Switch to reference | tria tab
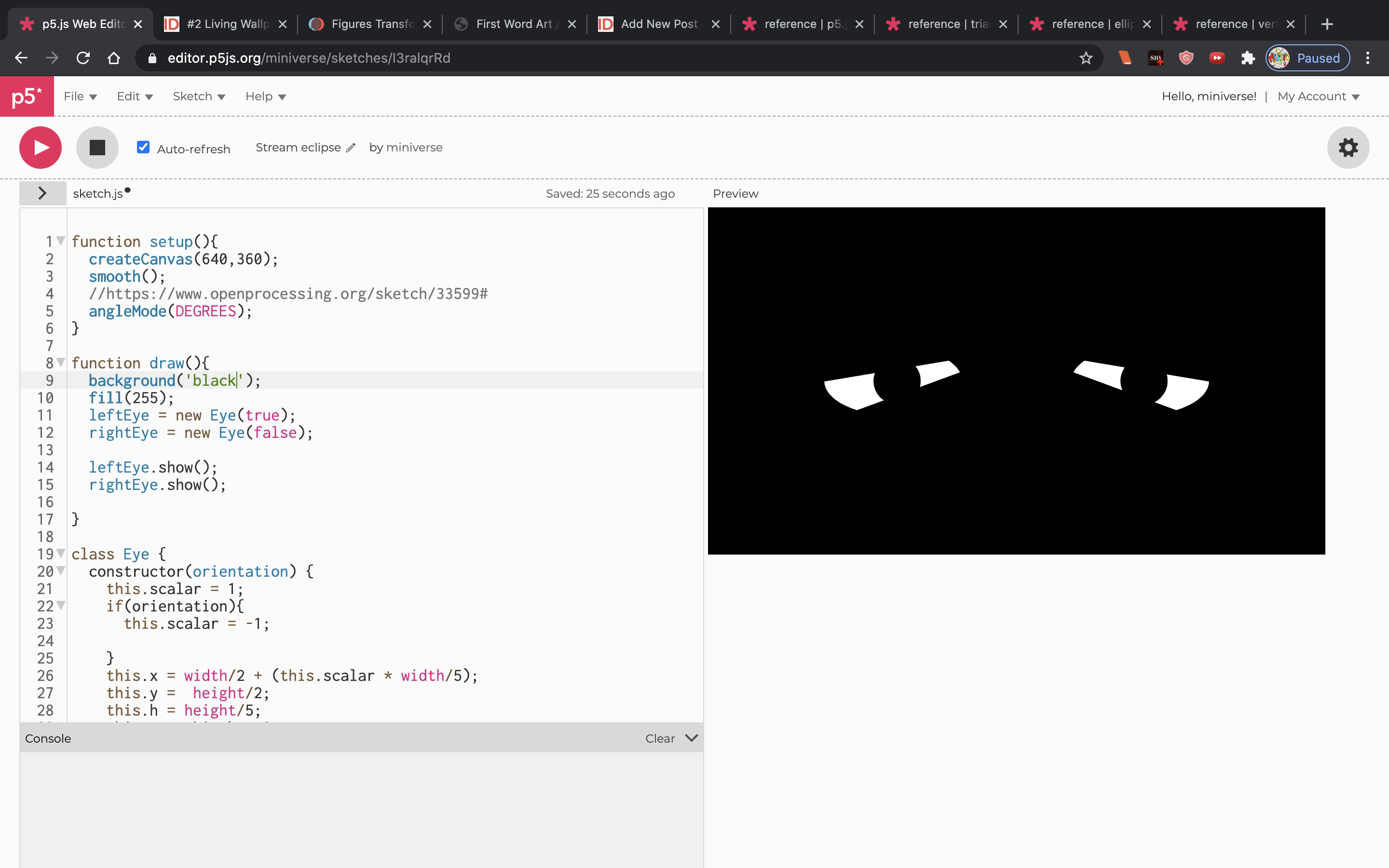The width and height of the screenshot is (1389, 868). [x=946, y=24]
